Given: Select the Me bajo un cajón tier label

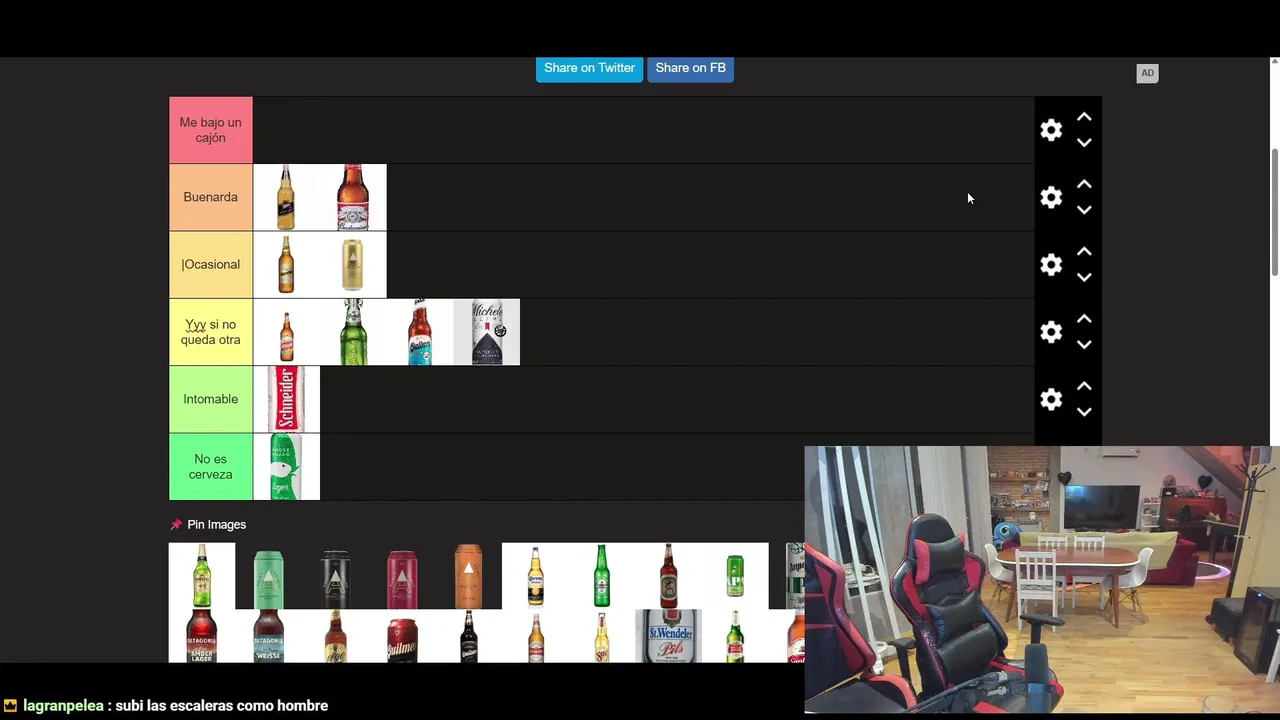Looking at the screenshot, I should point(210,130).
